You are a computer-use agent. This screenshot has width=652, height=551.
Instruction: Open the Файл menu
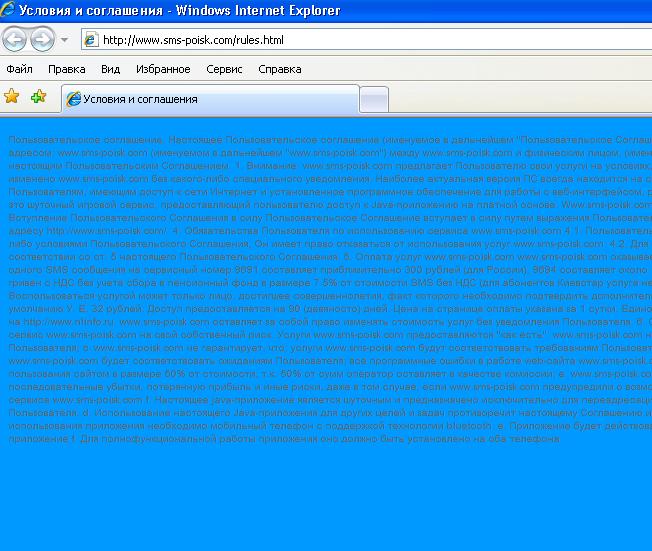(x=20, y=69)
